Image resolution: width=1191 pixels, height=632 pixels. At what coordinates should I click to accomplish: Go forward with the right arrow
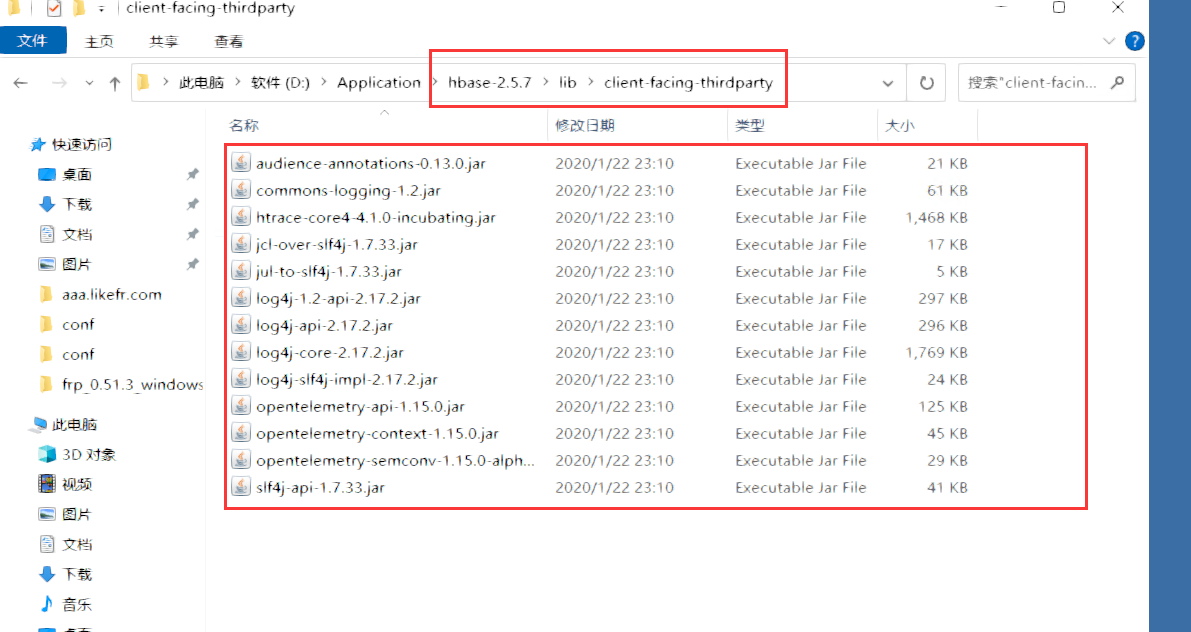point(58,83)
